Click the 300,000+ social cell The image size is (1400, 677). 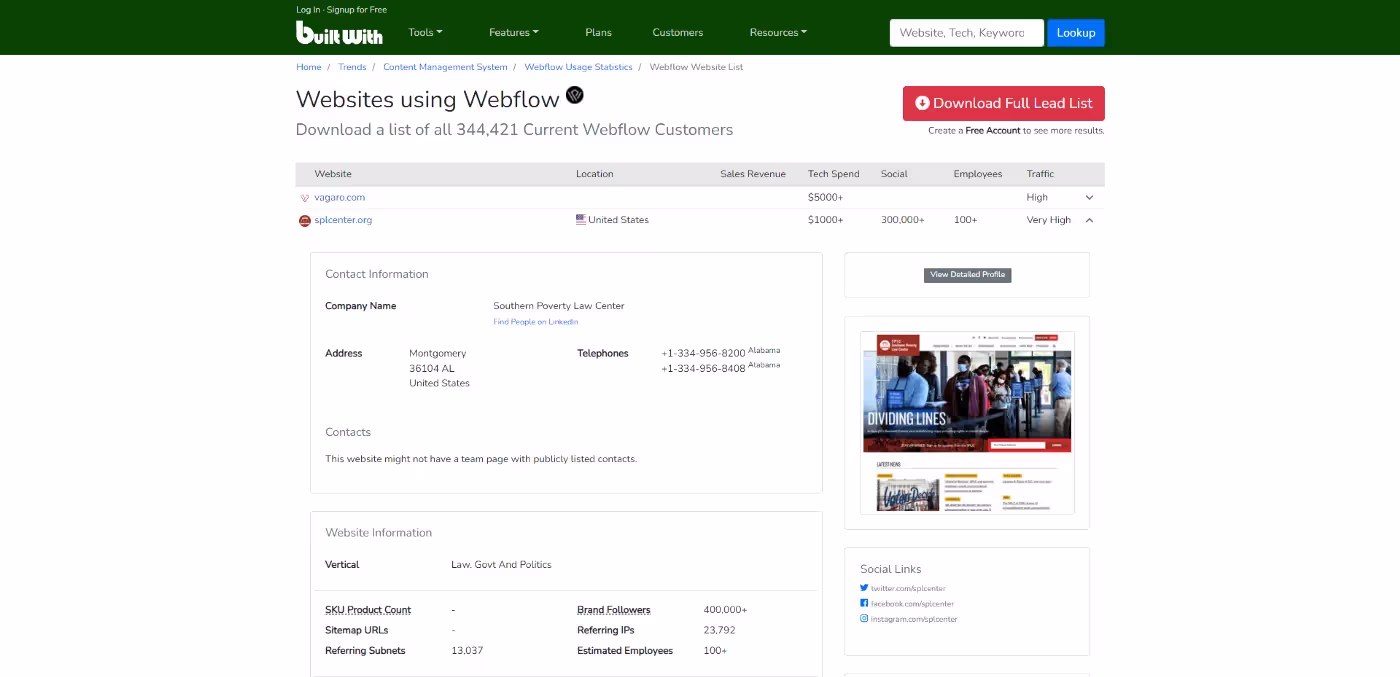903,220
